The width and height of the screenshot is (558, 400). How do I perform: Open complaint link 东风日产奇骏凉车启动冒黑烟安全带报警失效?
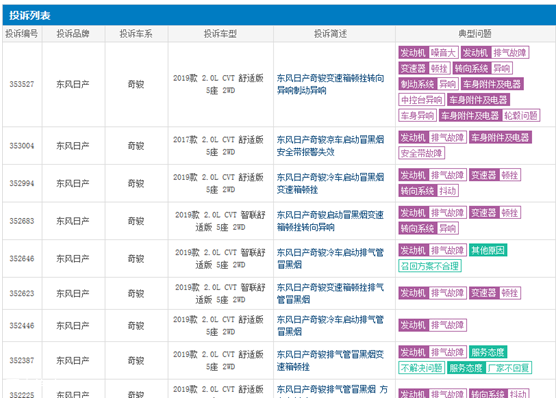click(331, 146)
